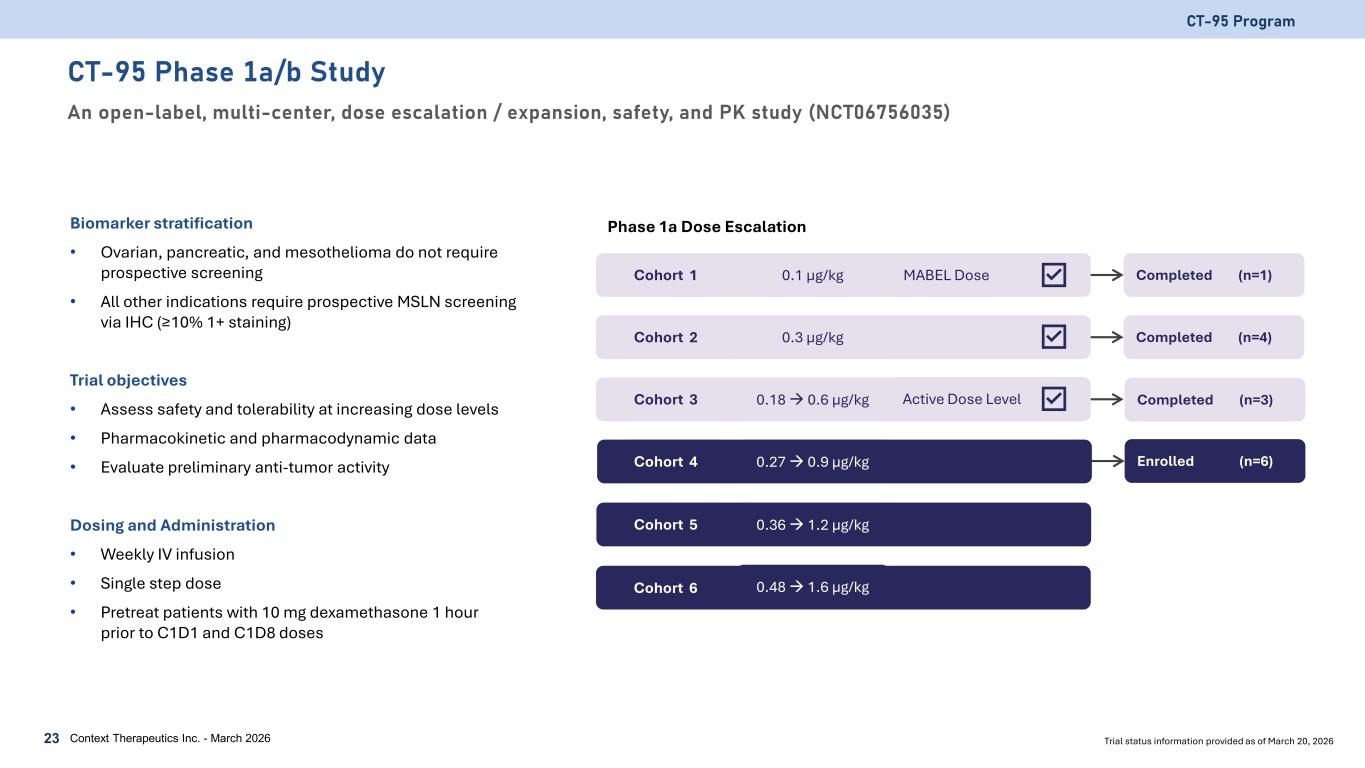Click the CT-95 Phase 1a/b Study title
The height and width of the screenshot is (768, 1365).
point(226,72)
